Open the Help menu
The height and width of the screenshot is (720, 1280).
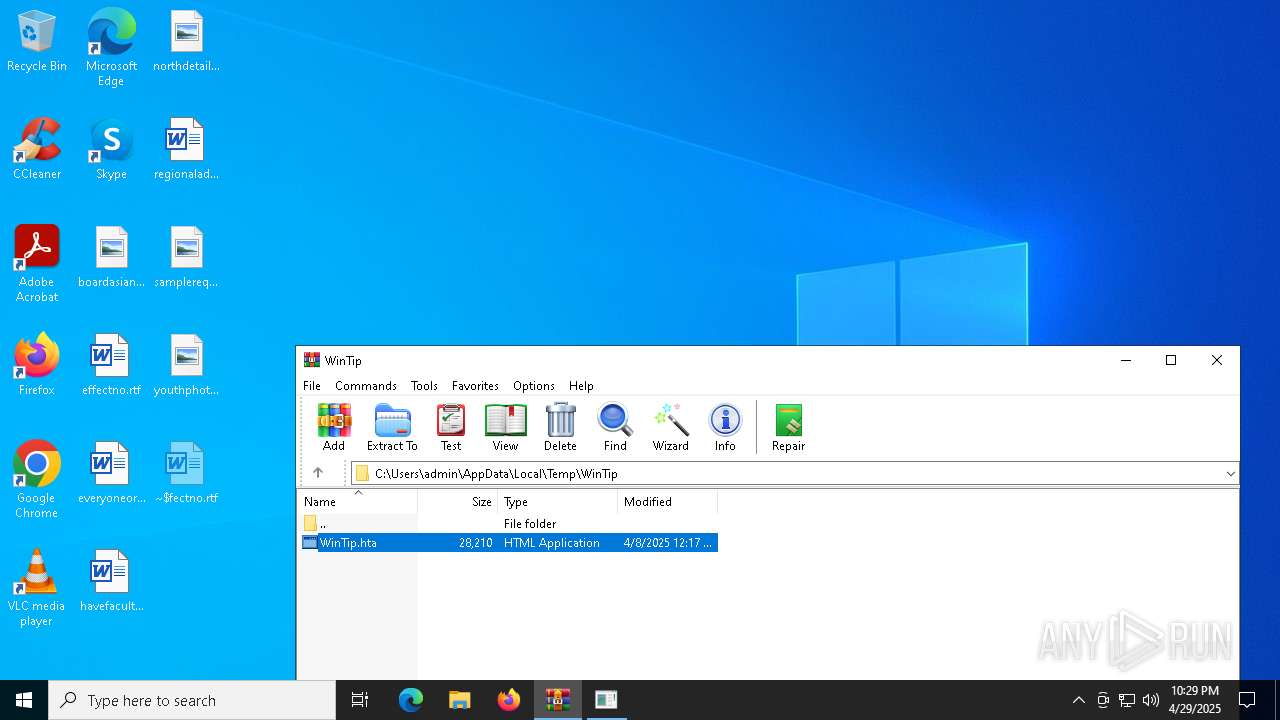point(581,385)
